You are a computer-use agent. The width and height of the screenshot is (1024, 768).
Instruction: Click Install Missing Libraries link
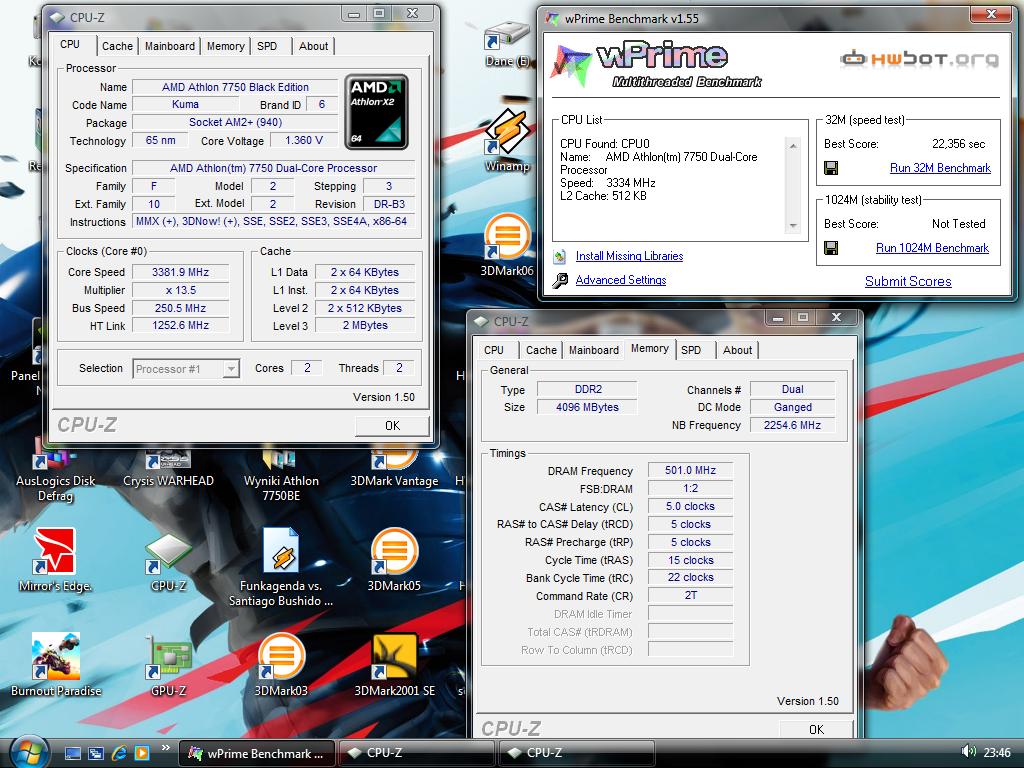[x=629, y=256]
